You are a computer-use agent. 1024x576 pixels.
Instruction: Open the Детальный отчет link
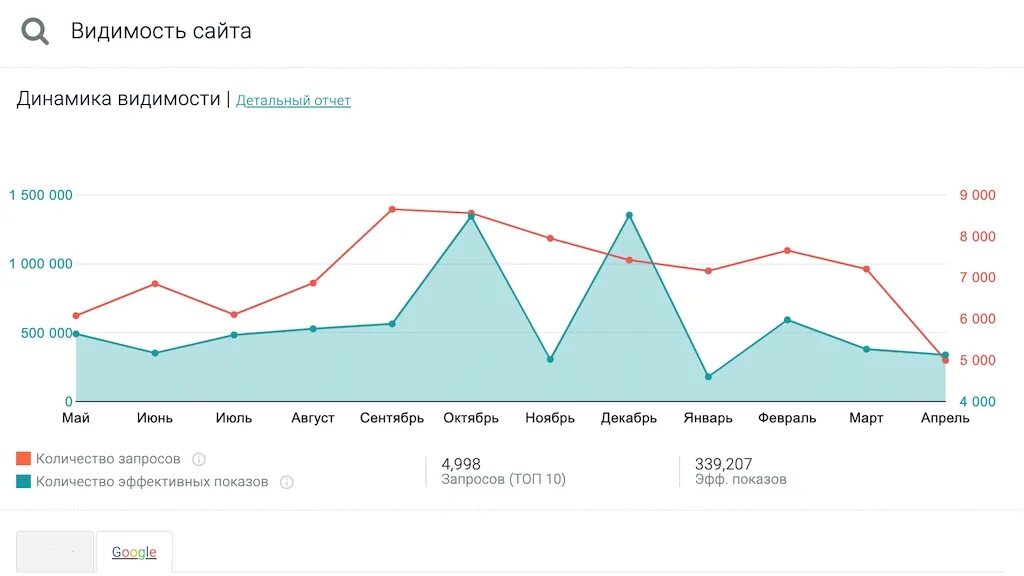click(x=293, y=101)
